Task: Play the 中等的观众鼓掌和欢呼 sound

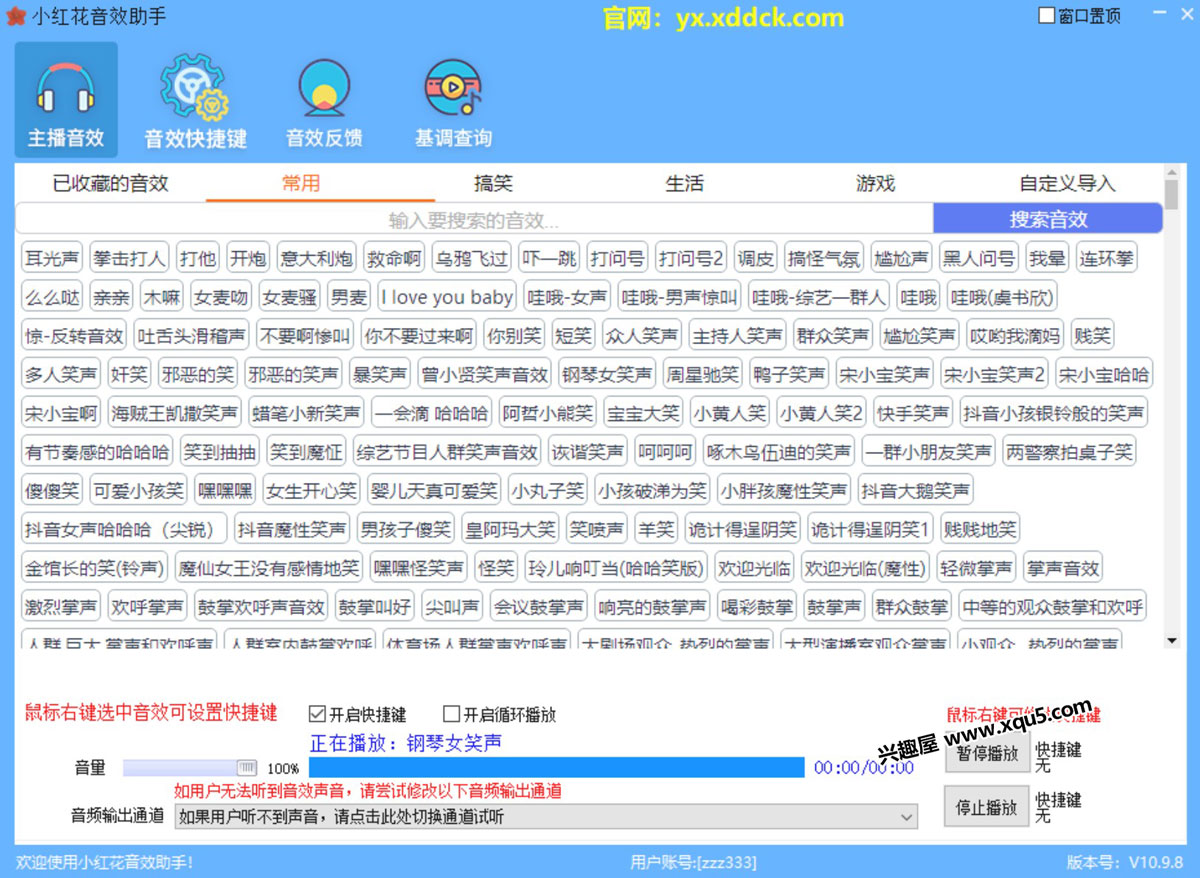Action: tap(1053, 606)
